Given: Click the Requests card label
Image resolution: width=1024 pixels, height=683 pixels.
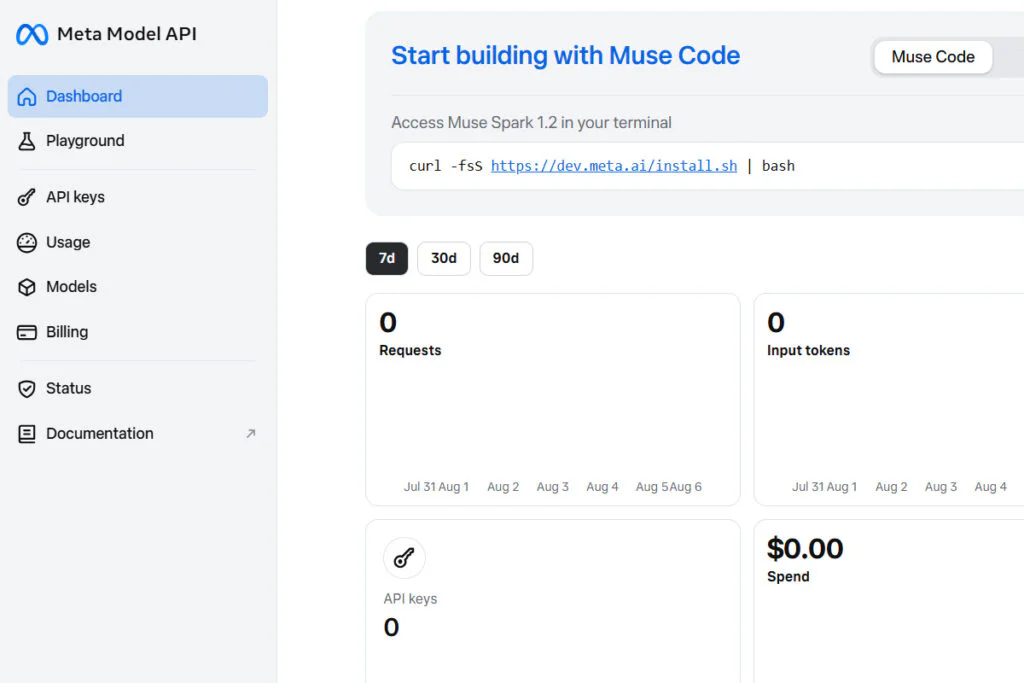Looking at the screenshot, I should click(x=410, y=351).
